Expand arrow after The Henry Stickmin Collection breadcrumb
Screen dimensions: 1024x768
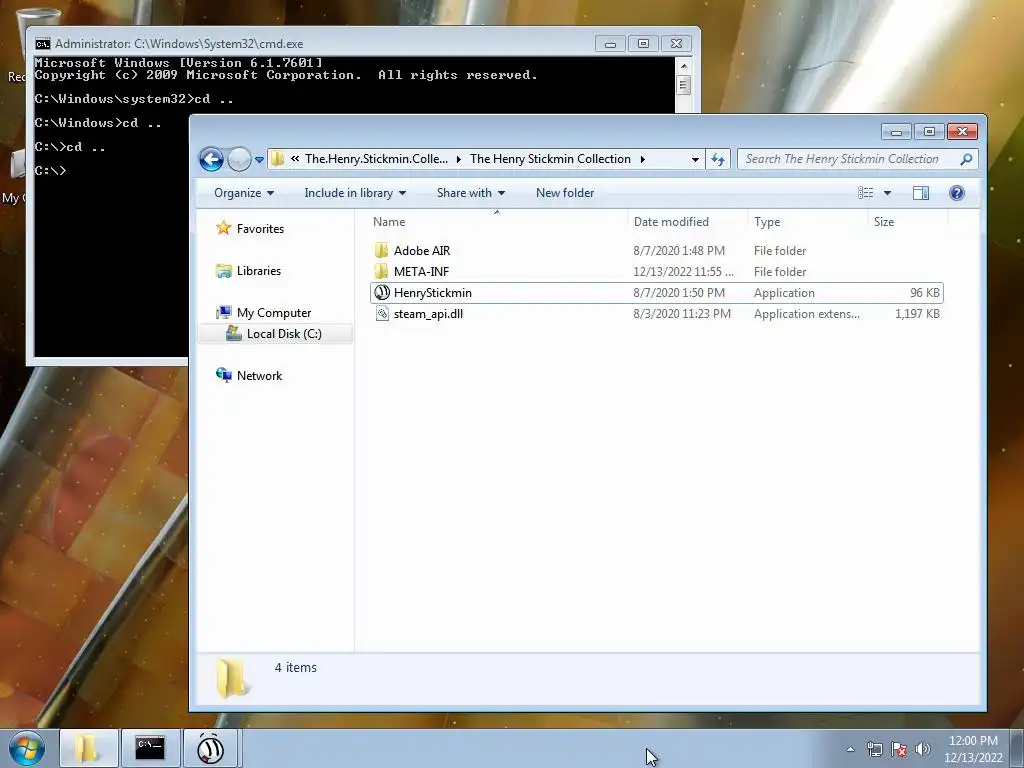click(x=643, y=159)
